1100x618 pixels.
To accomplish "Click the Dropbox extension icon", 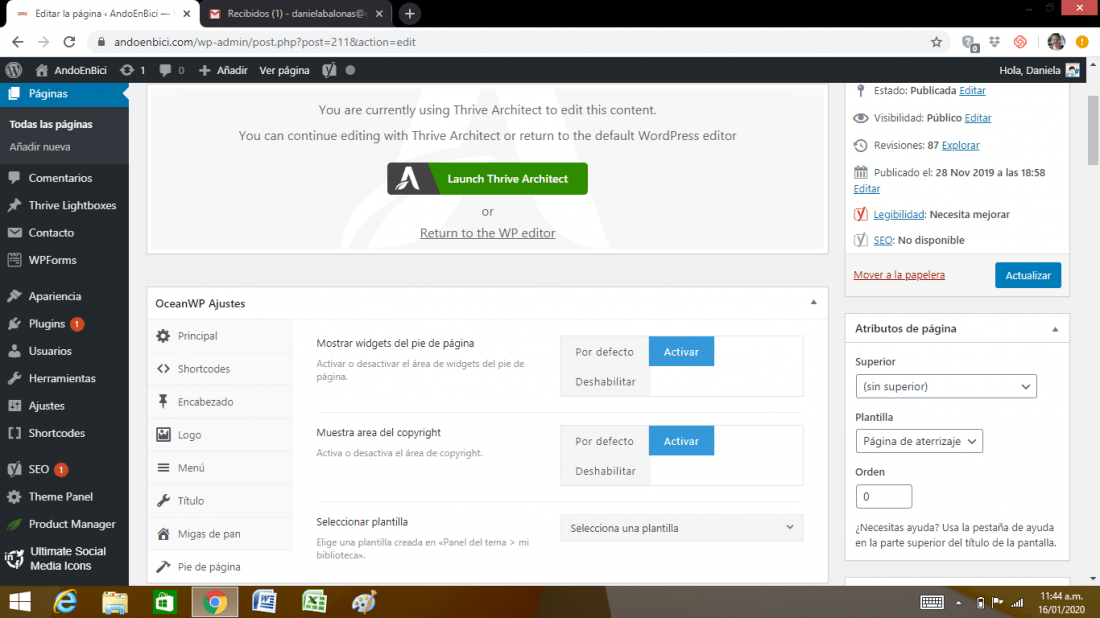I will coord(994,42).
